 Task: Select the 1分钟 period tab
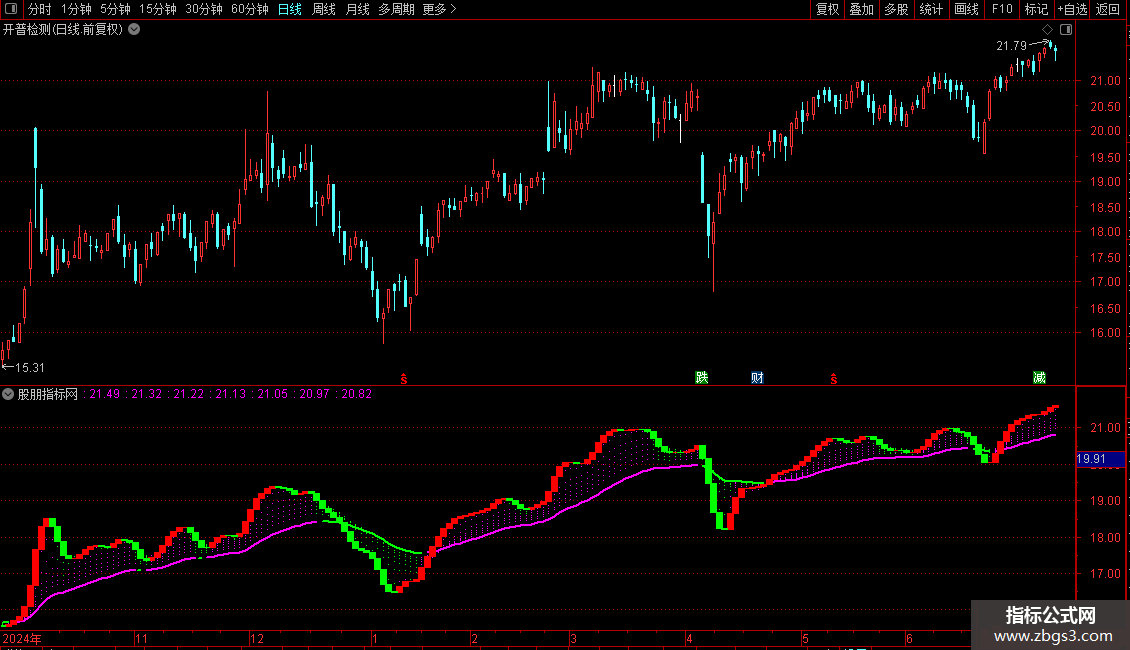tap(76, 9)
